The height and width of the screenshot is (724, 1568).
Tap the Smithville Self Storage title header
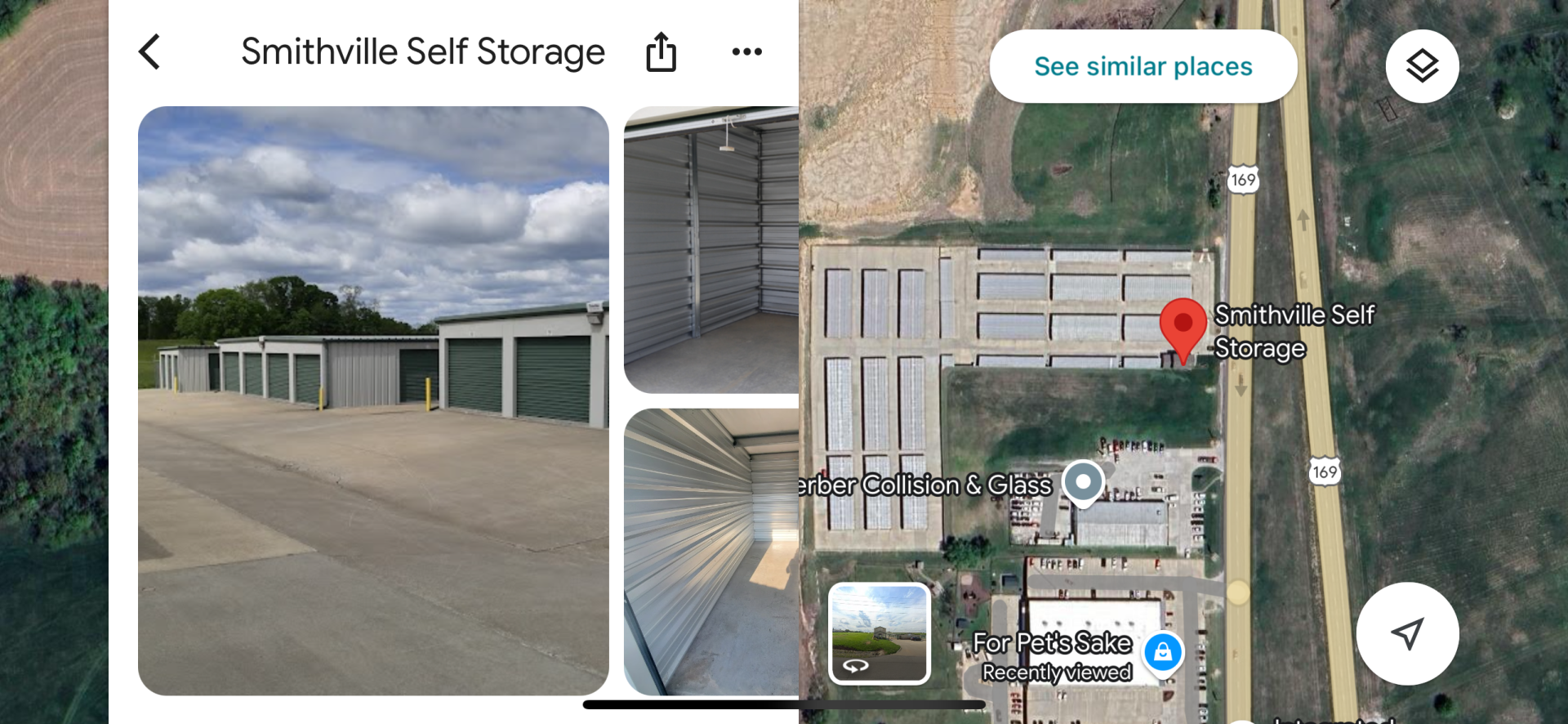(x=423, y=51)
